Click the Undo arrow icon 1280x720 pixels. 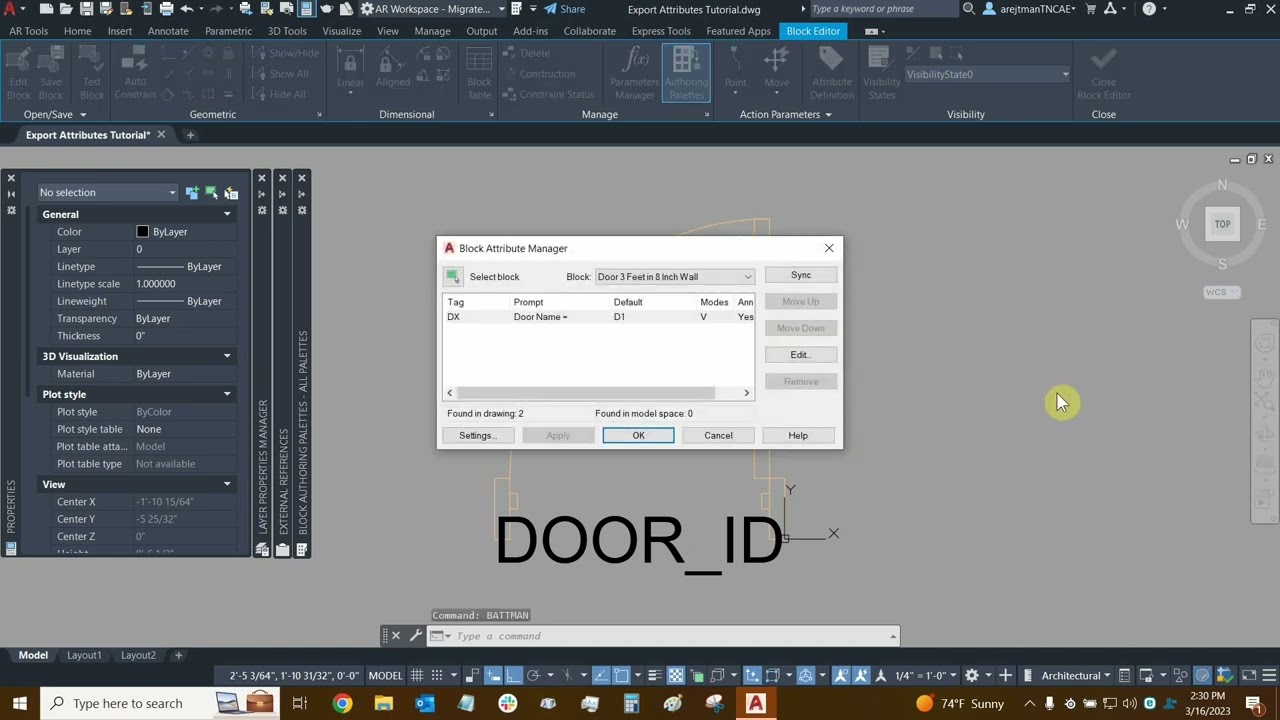tap(186, 9)
